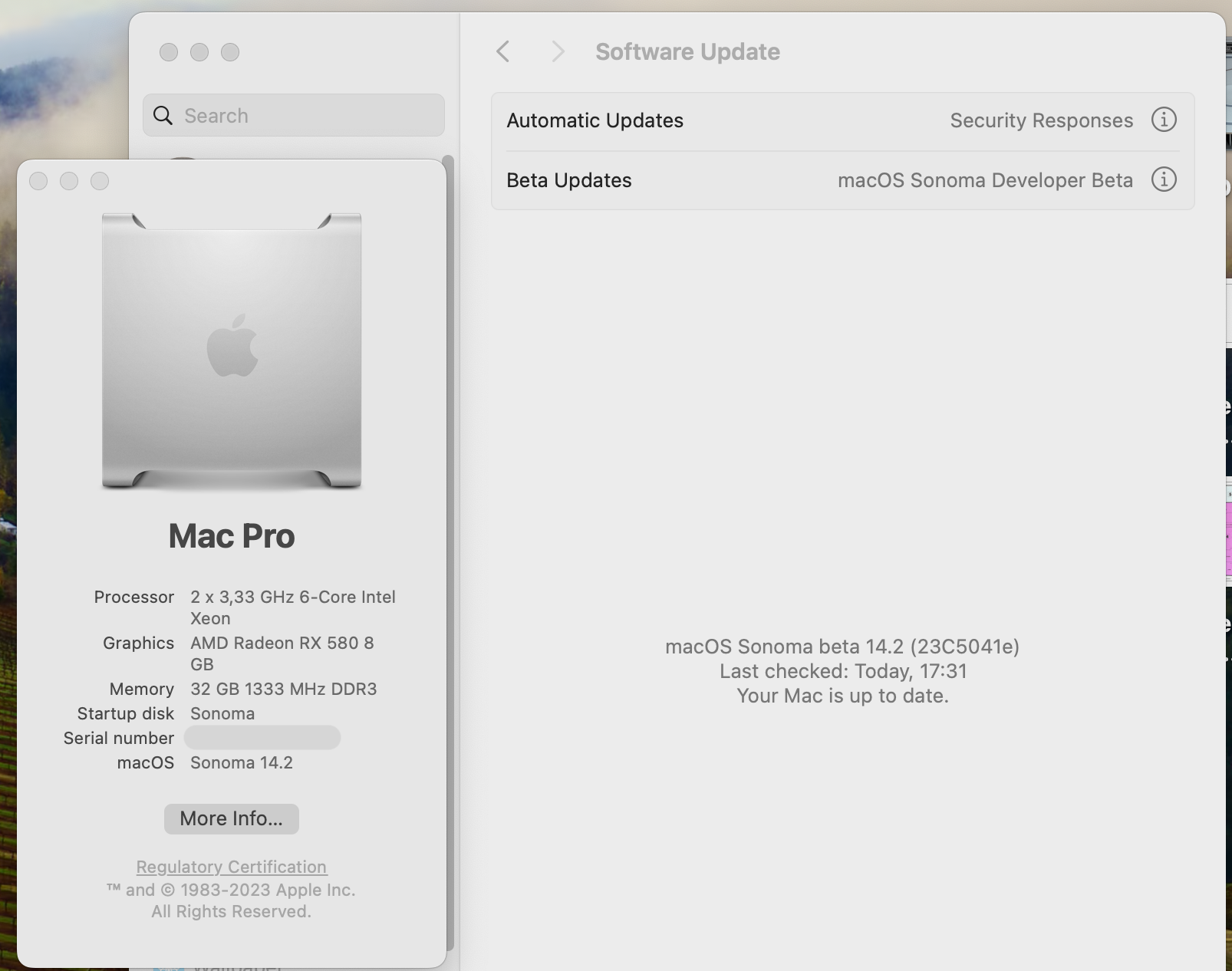The image size is (1232, 971).
Task: Click the AMD Radeon RX 580 graphics value
Action: (x=282, y=653)
